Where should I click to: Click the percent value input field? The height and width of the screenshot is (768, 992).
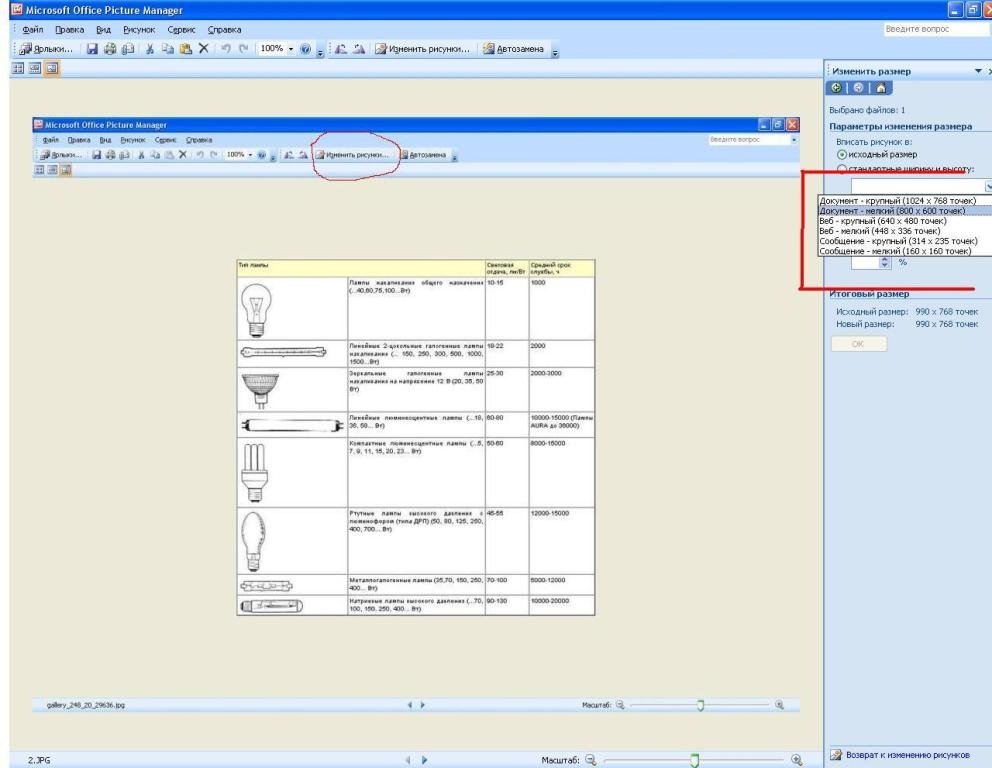click(x=865, y=263)
